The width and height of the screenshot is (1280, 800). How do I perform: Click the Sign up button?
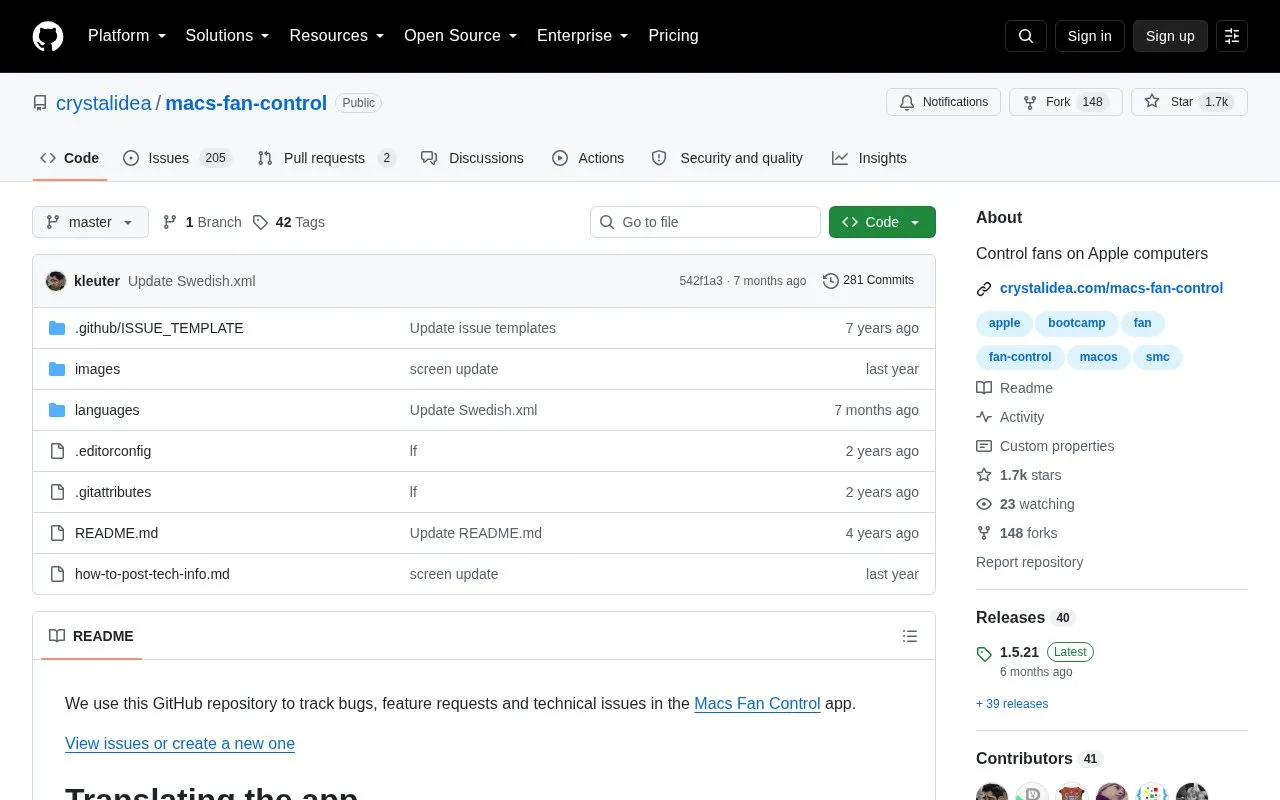[1170, 36]
